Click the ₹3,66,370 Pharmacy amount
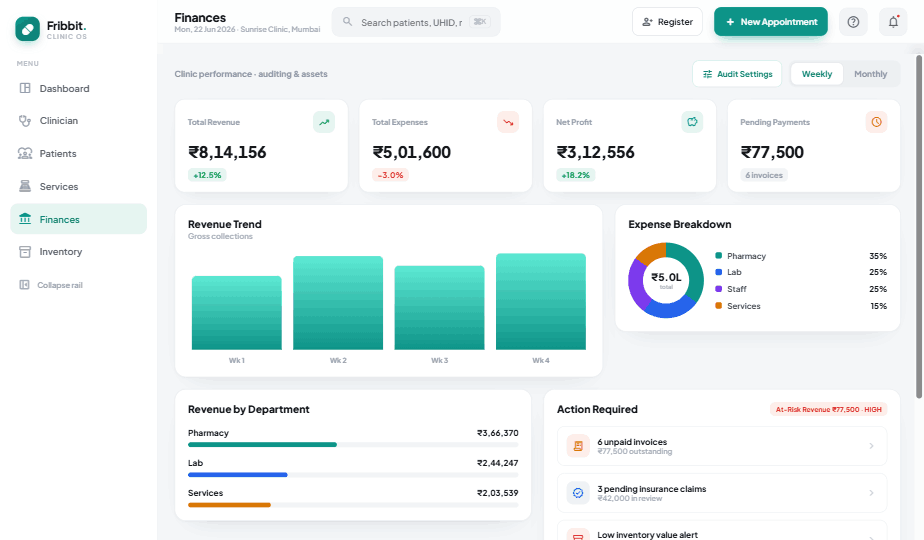Screen dimensions: 924x540 (x=497, y=433)
